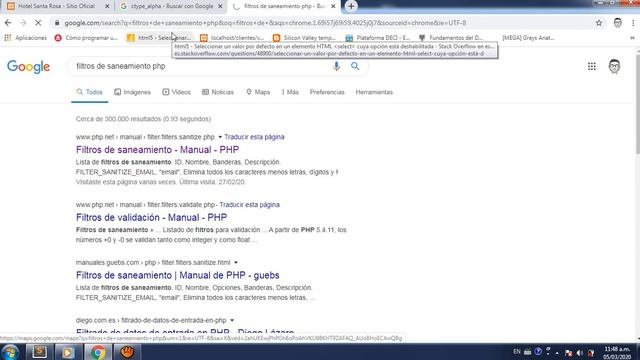
Task: Go back to previous page
Action: [8, 23]
